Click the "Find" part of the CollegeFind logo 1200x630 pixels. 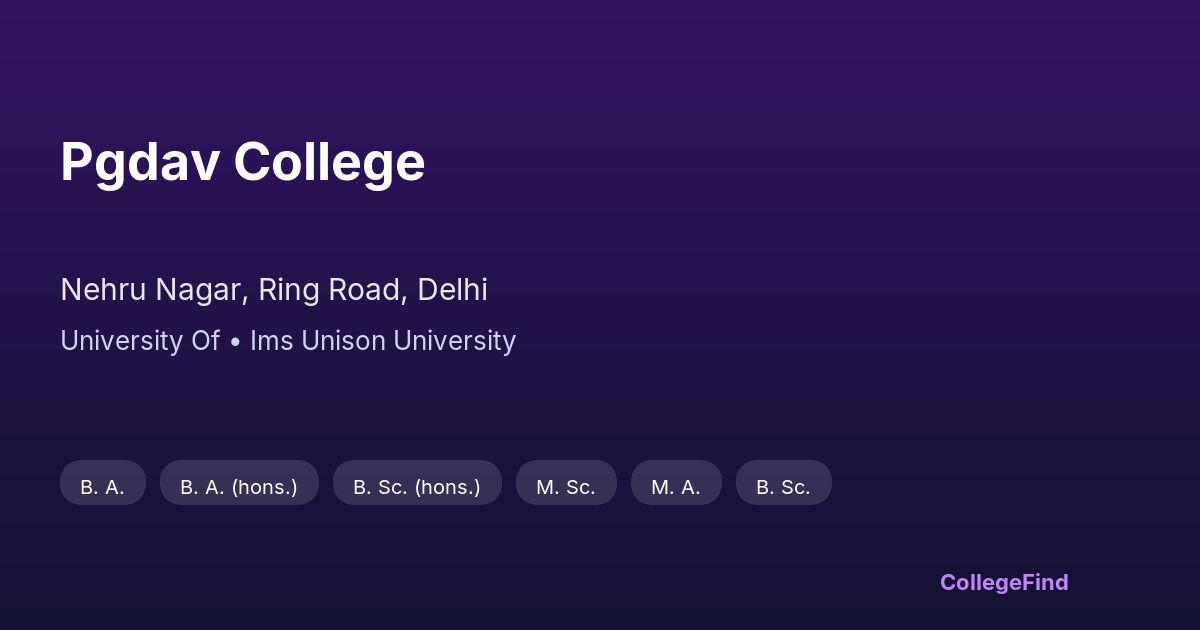1045,582
